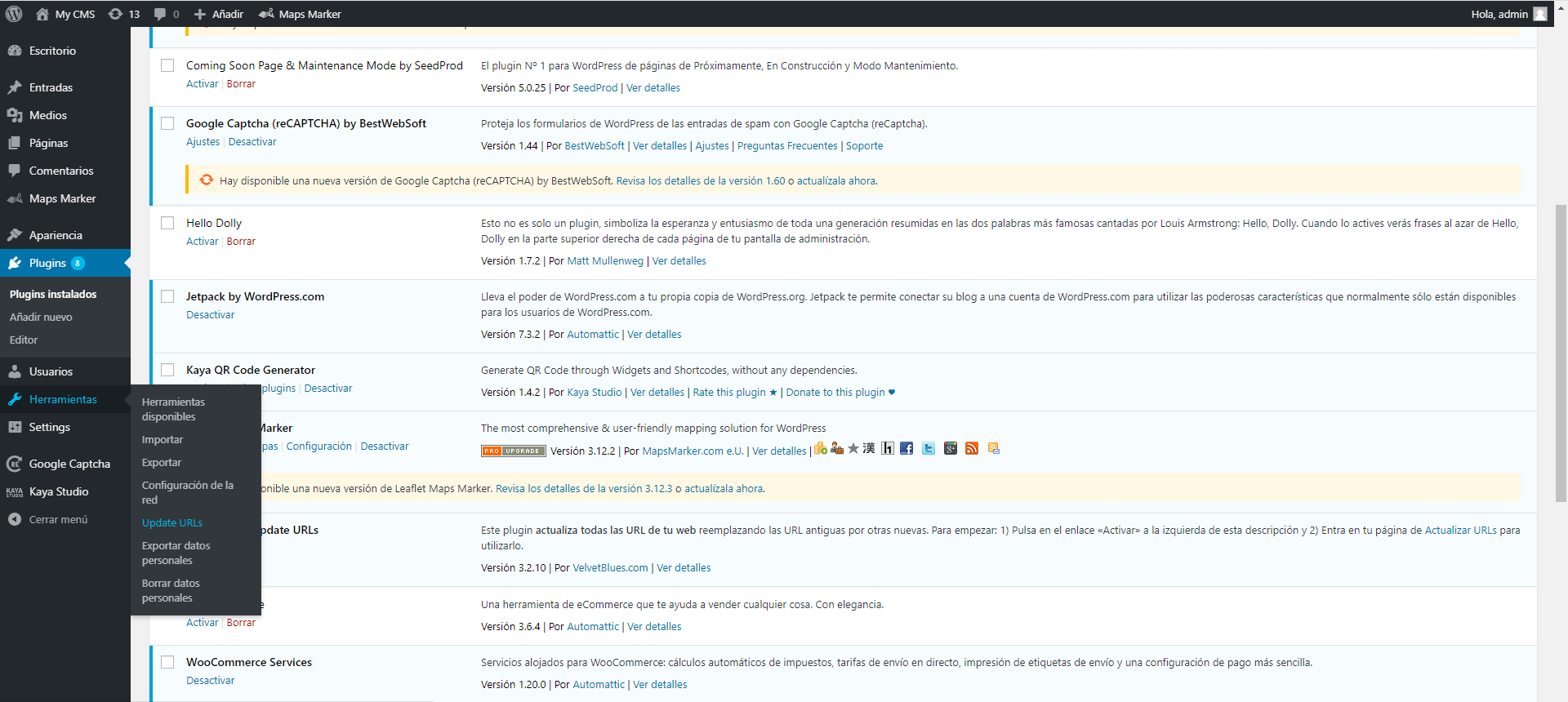Screen dimensions: 1568x702
Task: Activate the Hello Dolly plugin
Action: pos(202,242)
